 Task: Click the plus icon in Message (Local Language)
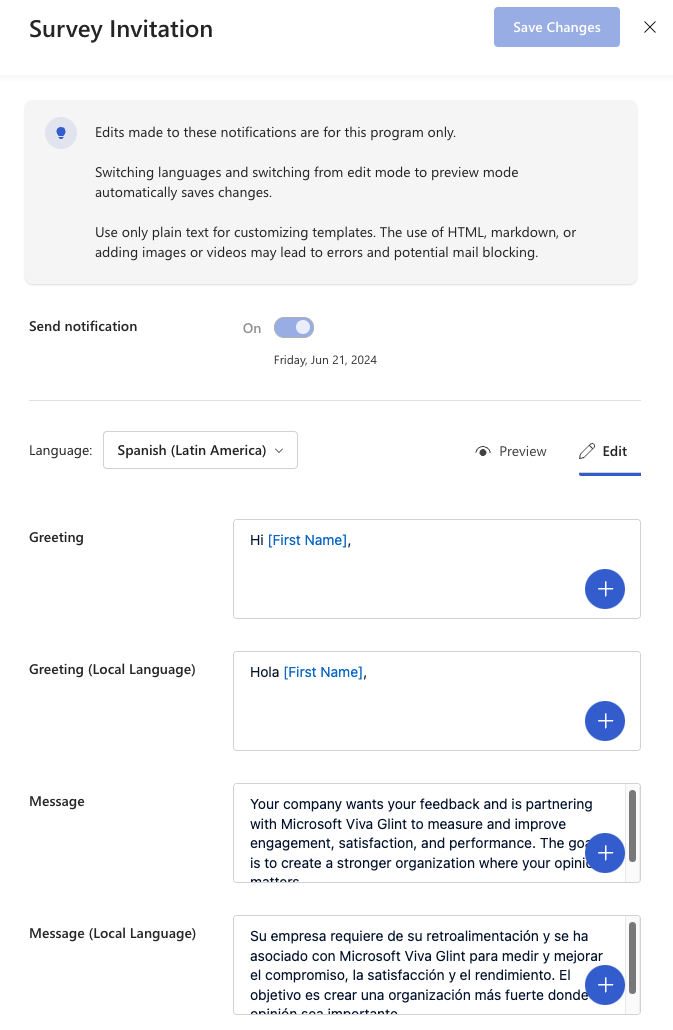605,985
